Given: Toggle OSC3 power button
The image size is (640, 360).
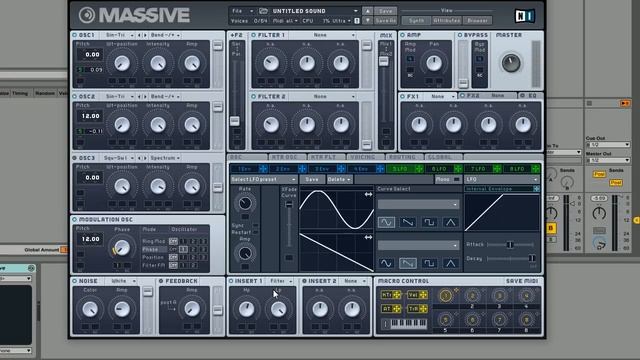Looking at the screenshot, I should point(75,158).
